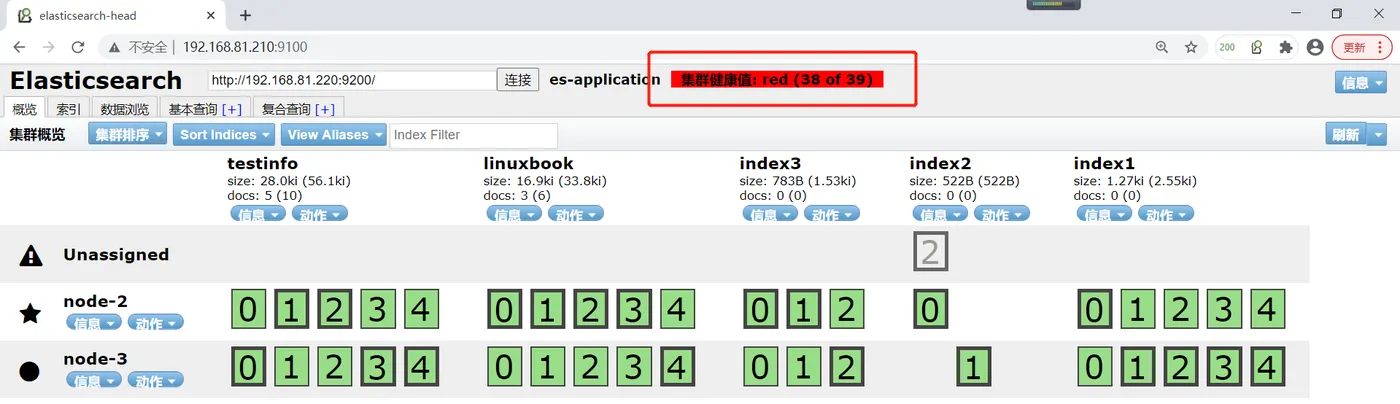Open the index3 actions dropdown

pos(831,214)
